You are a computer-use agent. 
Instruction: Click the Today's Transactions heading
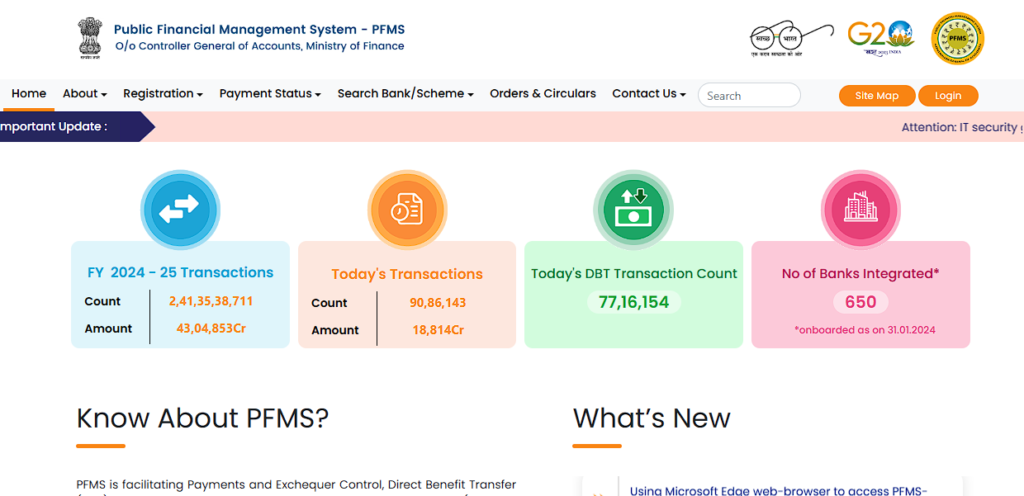pos(407,274)
